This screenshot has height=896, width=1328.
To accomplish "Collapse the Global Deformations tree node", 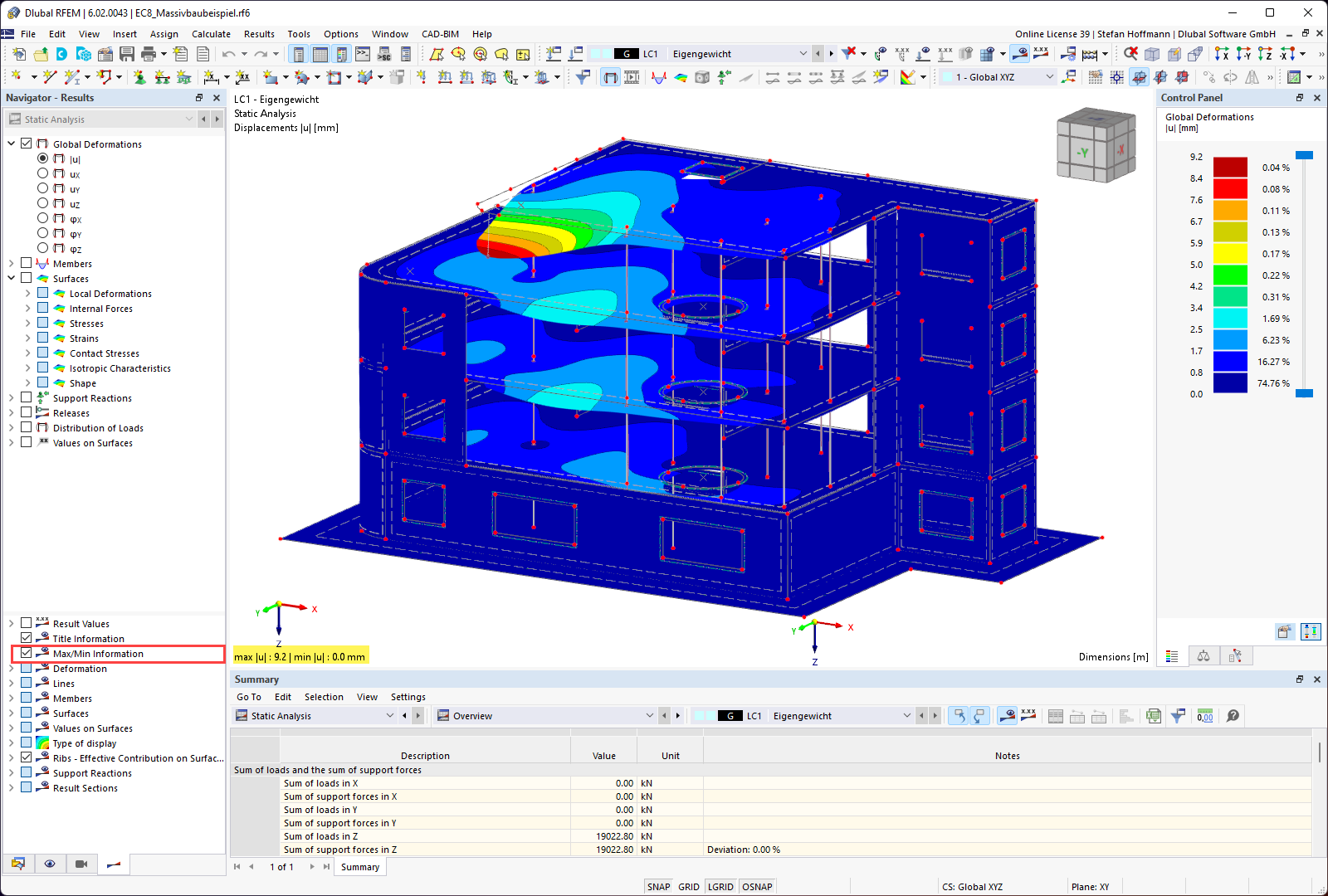I will (x=12, y=144).
